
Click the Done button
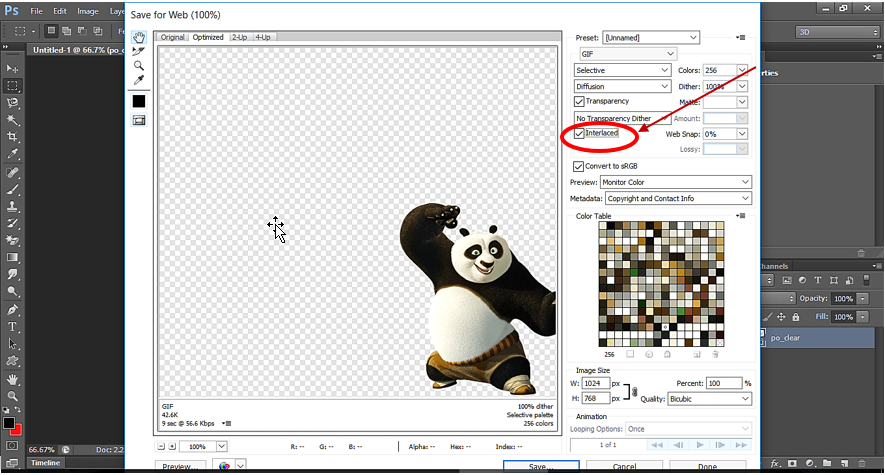(x=707, y=467)
